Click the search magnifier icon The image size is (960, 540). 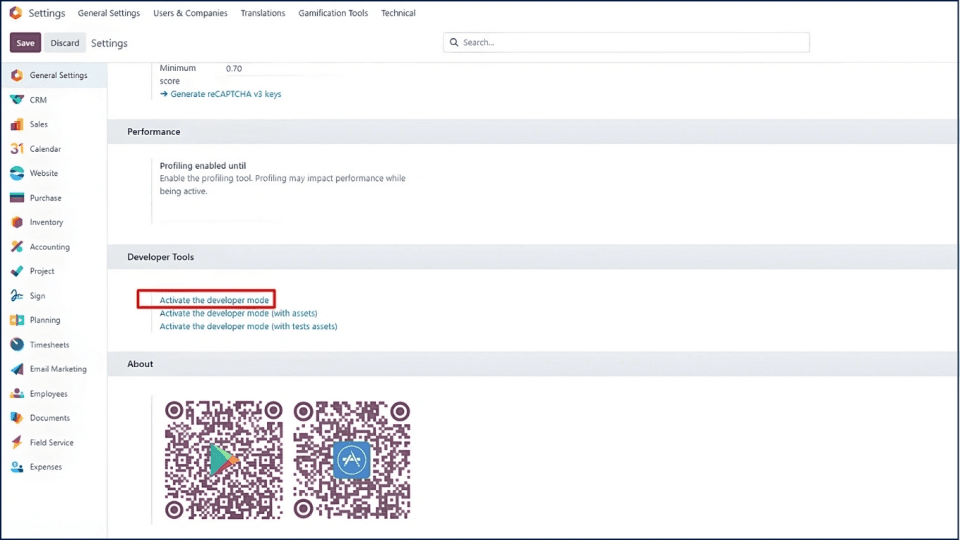[x=454, y=42]
